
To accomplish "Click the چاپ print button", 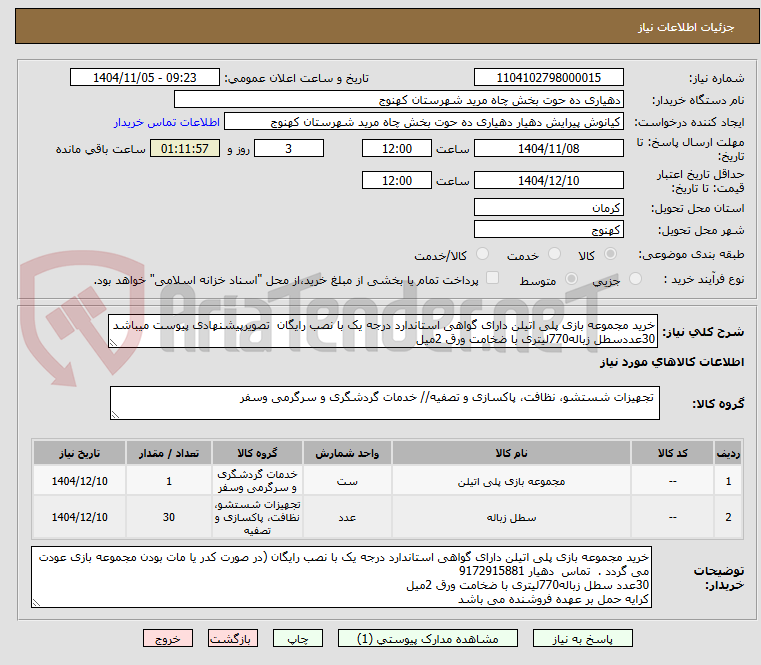I will tap(298, 638).
